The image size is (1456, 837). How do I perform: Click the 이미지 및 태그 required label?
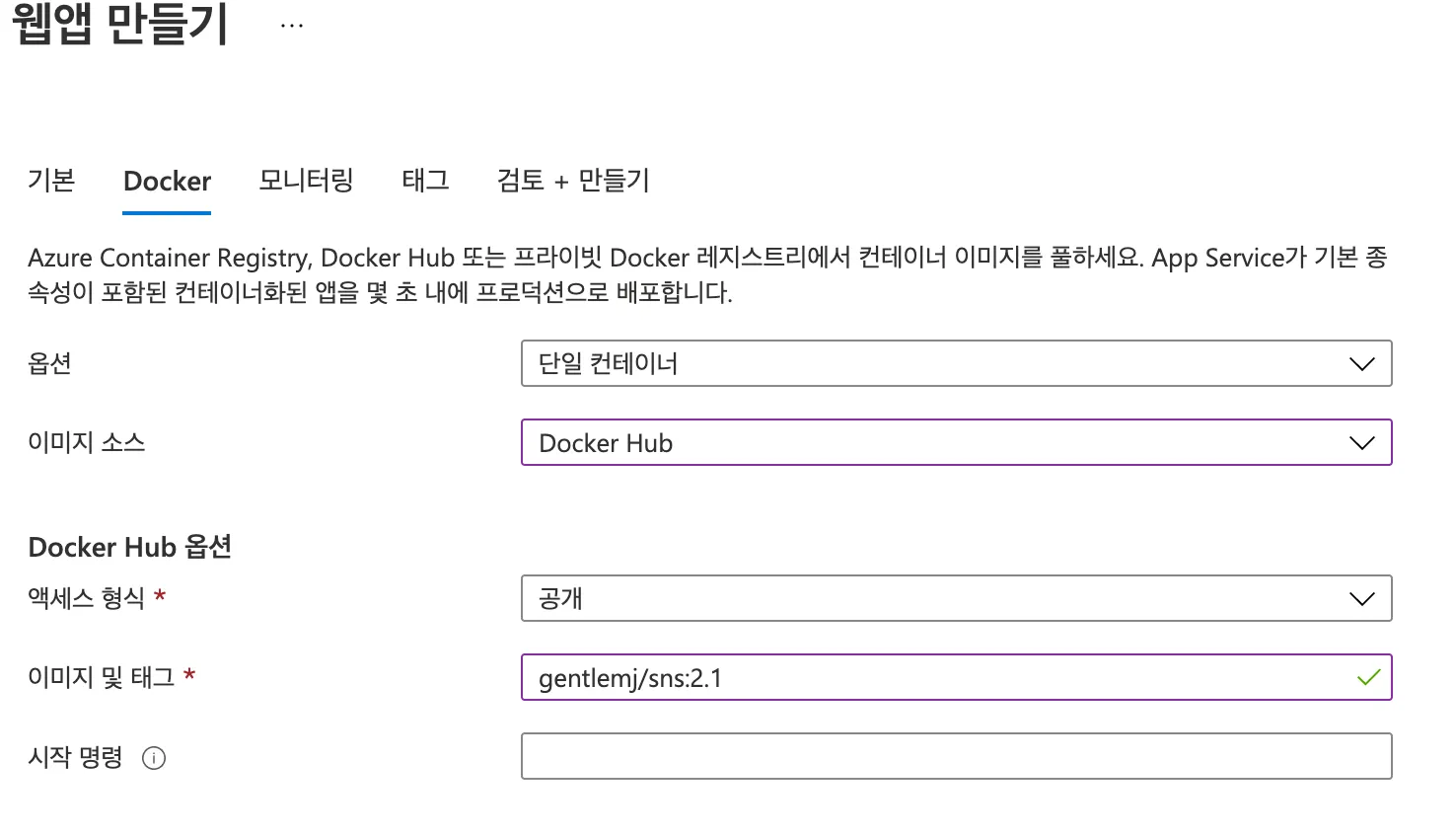point(101,677)
